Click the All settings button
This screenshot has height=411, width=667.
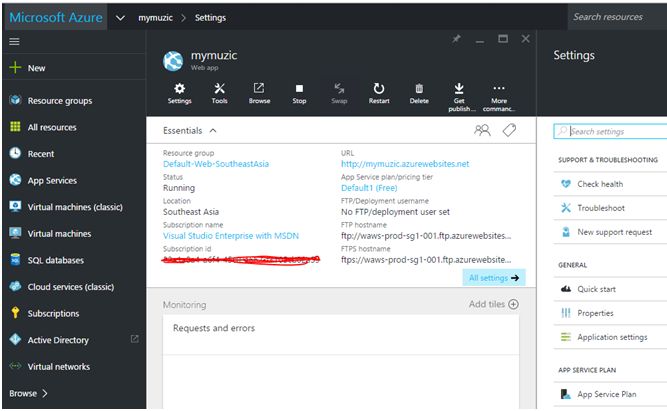point(494,278)
